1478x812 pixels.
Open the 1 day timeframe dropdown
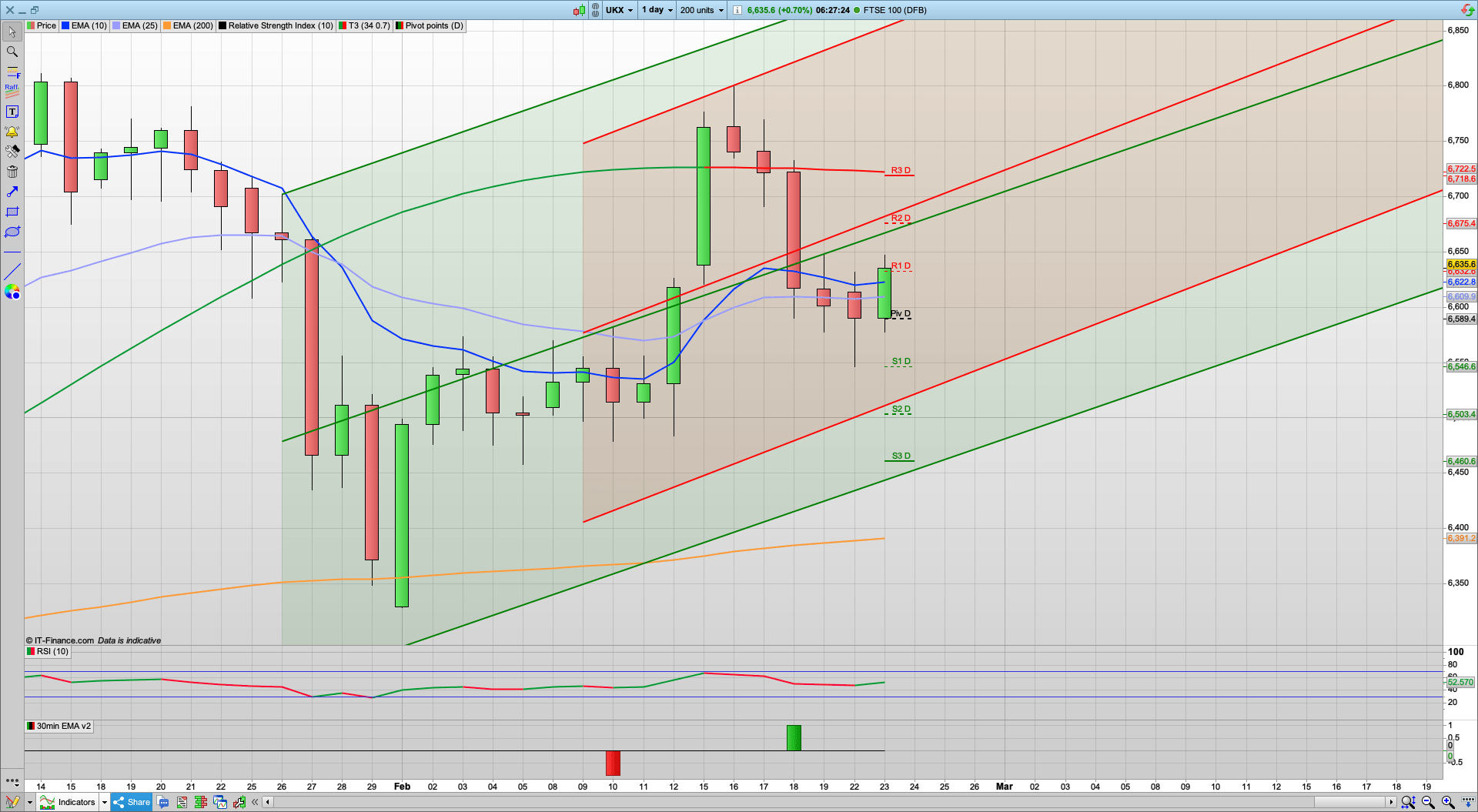pos(656,10)
